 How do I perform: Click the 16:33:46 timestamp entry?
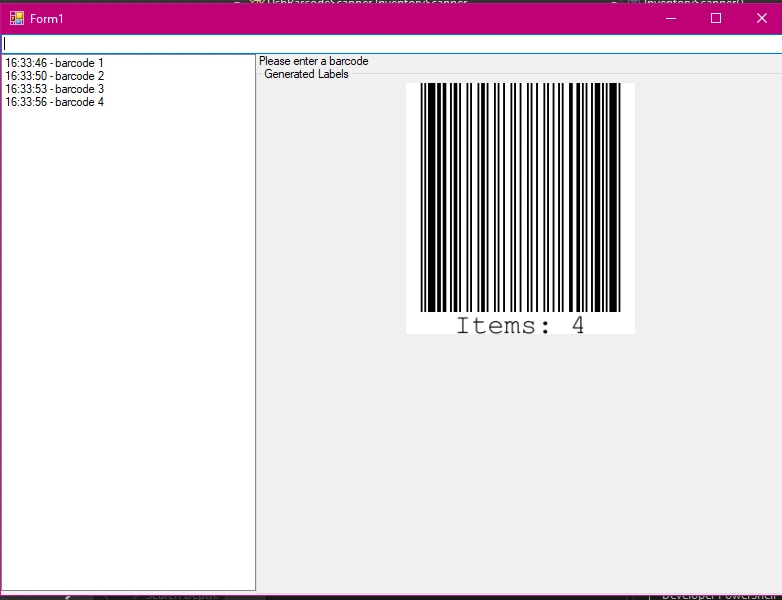[x=27, y=63]
